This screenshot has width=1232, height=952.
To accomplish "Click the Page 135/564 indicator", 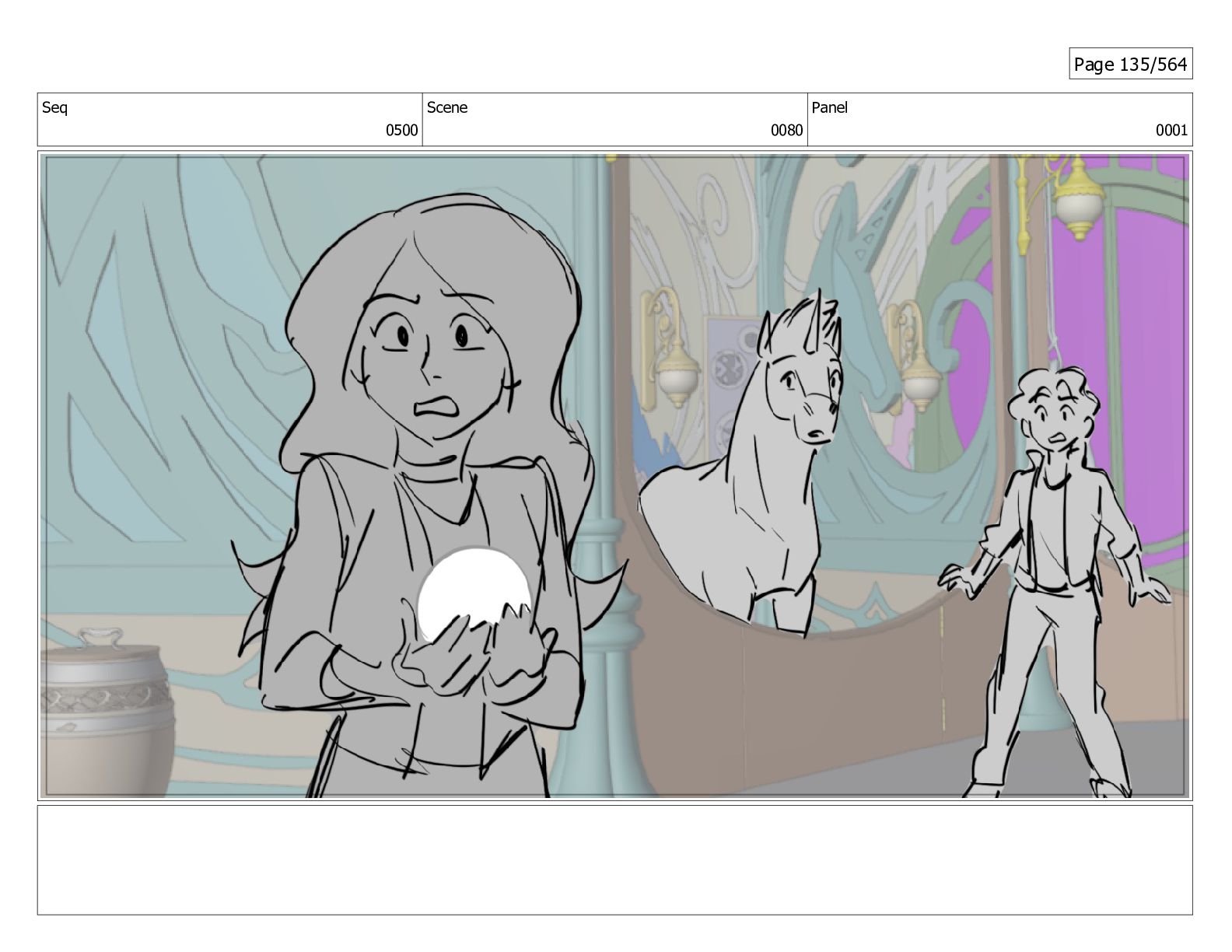I will (1130, 64).
